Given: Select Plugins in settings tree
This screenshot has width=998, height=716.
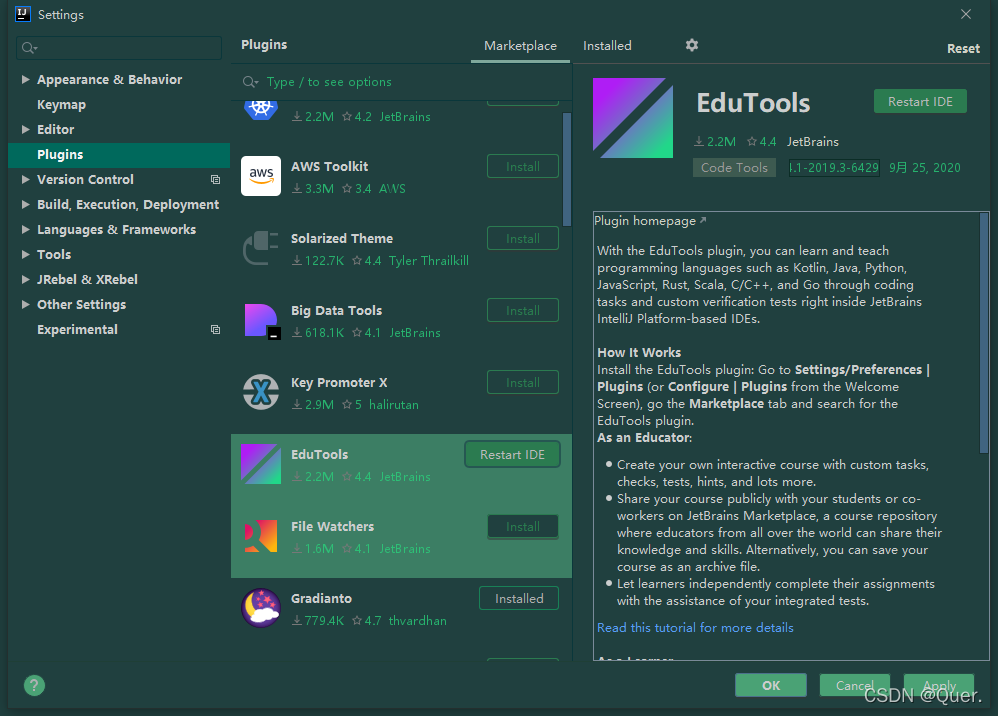Looking at the screenshot, I should click(x=118, y=155).
